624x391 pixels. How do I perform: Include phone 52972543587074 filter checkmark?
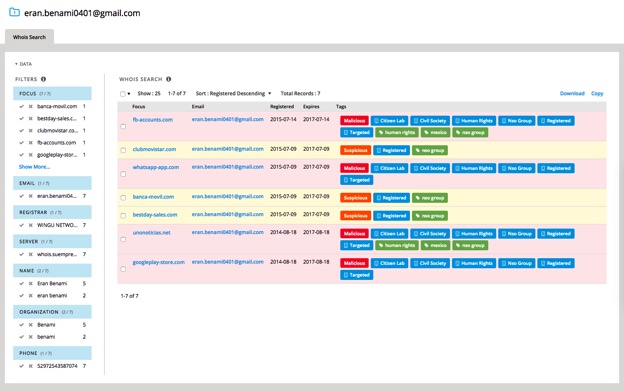click(21, 366)
